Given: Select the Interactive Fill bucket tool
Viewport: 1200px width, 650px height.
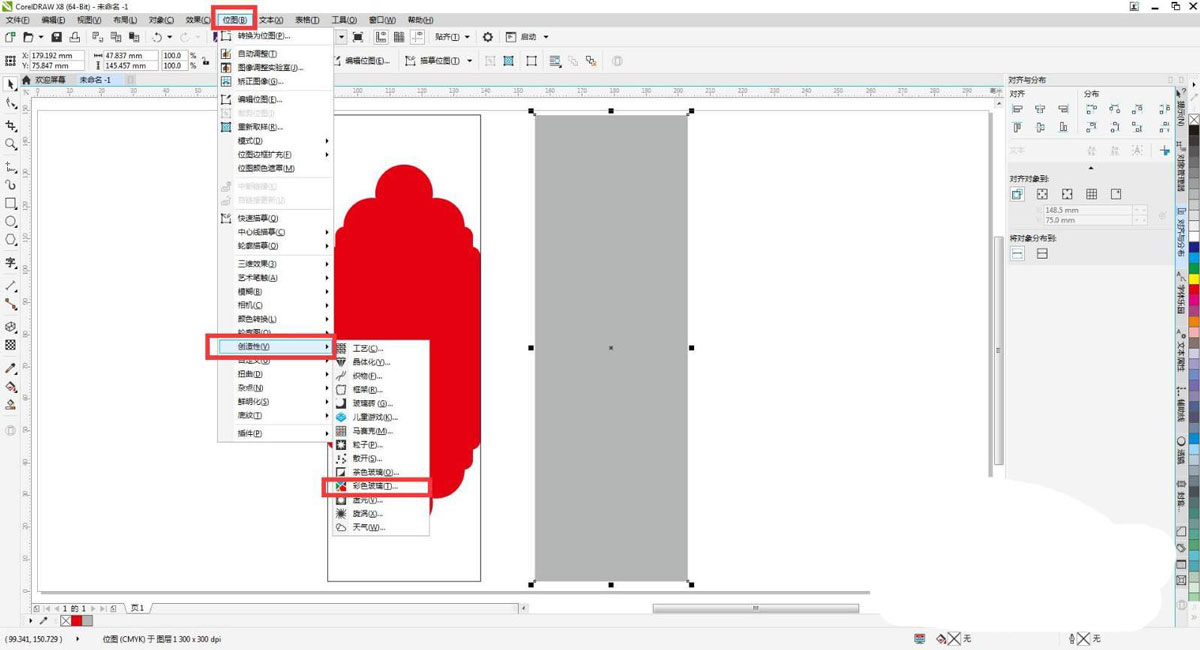Looking at the screenshot, I should pos(11,387).
